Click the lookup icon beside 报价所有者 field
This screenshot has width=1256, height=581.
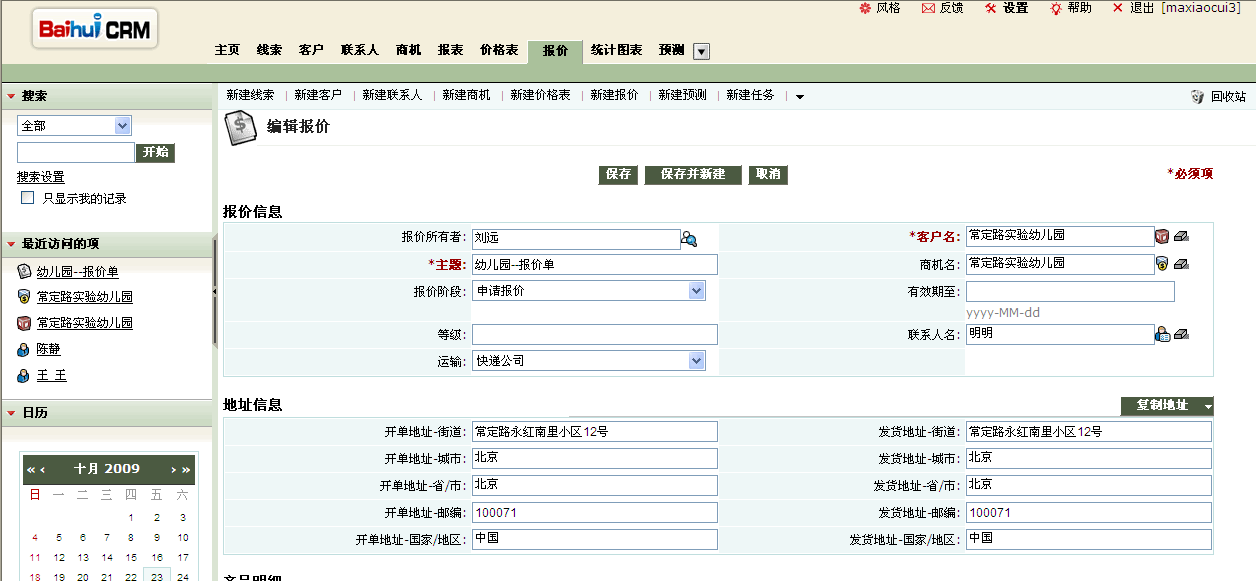[689, 239]
